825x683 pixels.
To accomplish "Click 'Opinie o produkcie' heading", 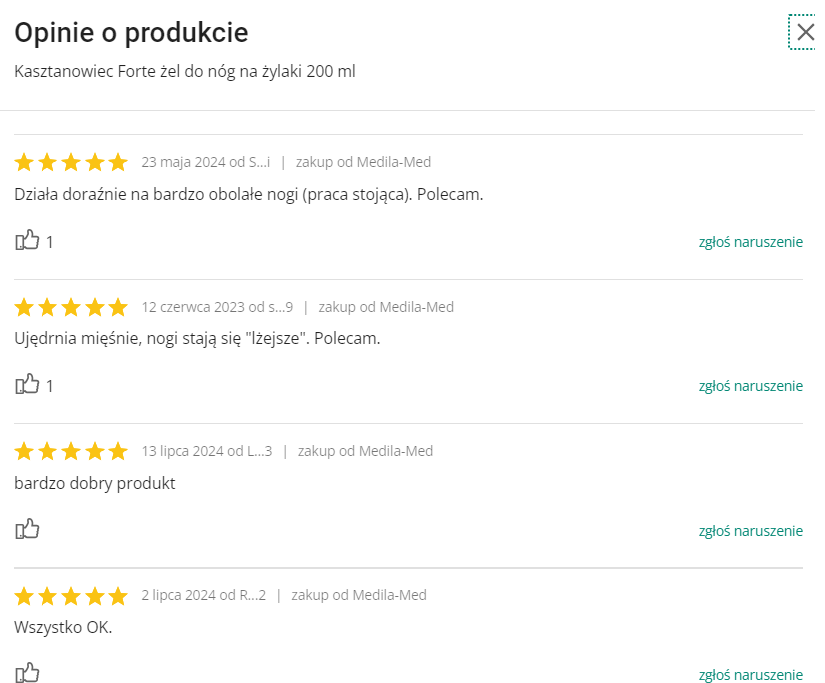I will (x=131, y=33).
